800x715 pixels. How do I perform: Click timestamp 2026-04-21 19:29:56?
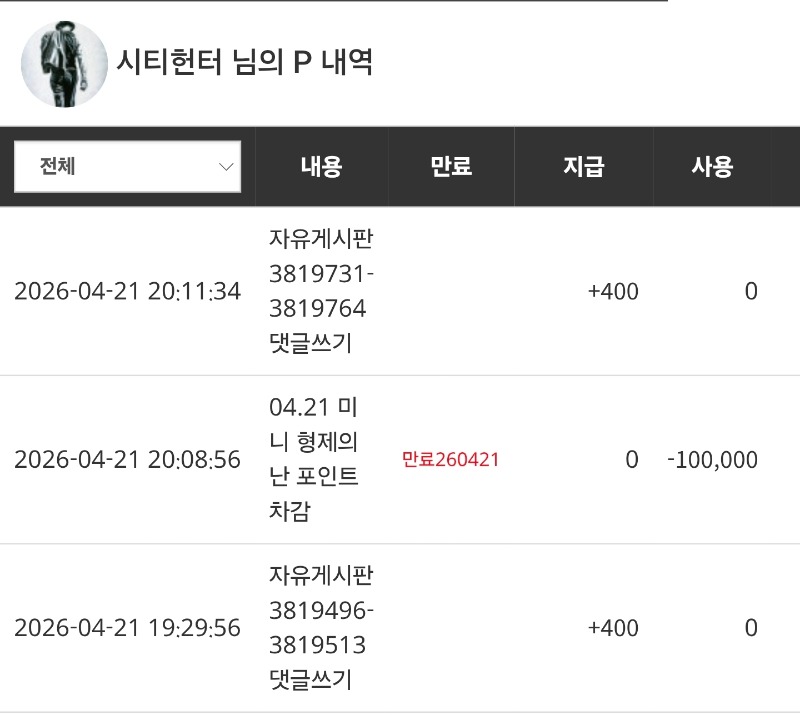coord(127,628)
